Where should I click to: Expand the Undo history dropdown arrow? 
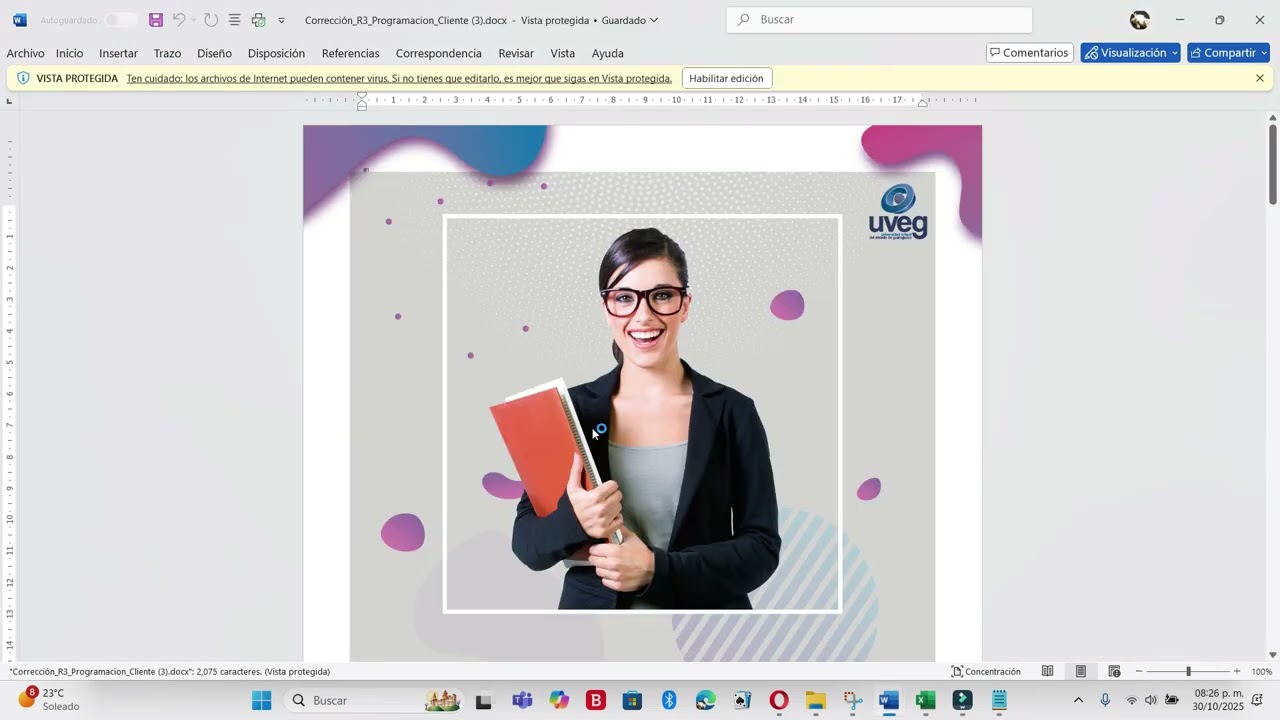pyautogui.click(x=194, y=20)
